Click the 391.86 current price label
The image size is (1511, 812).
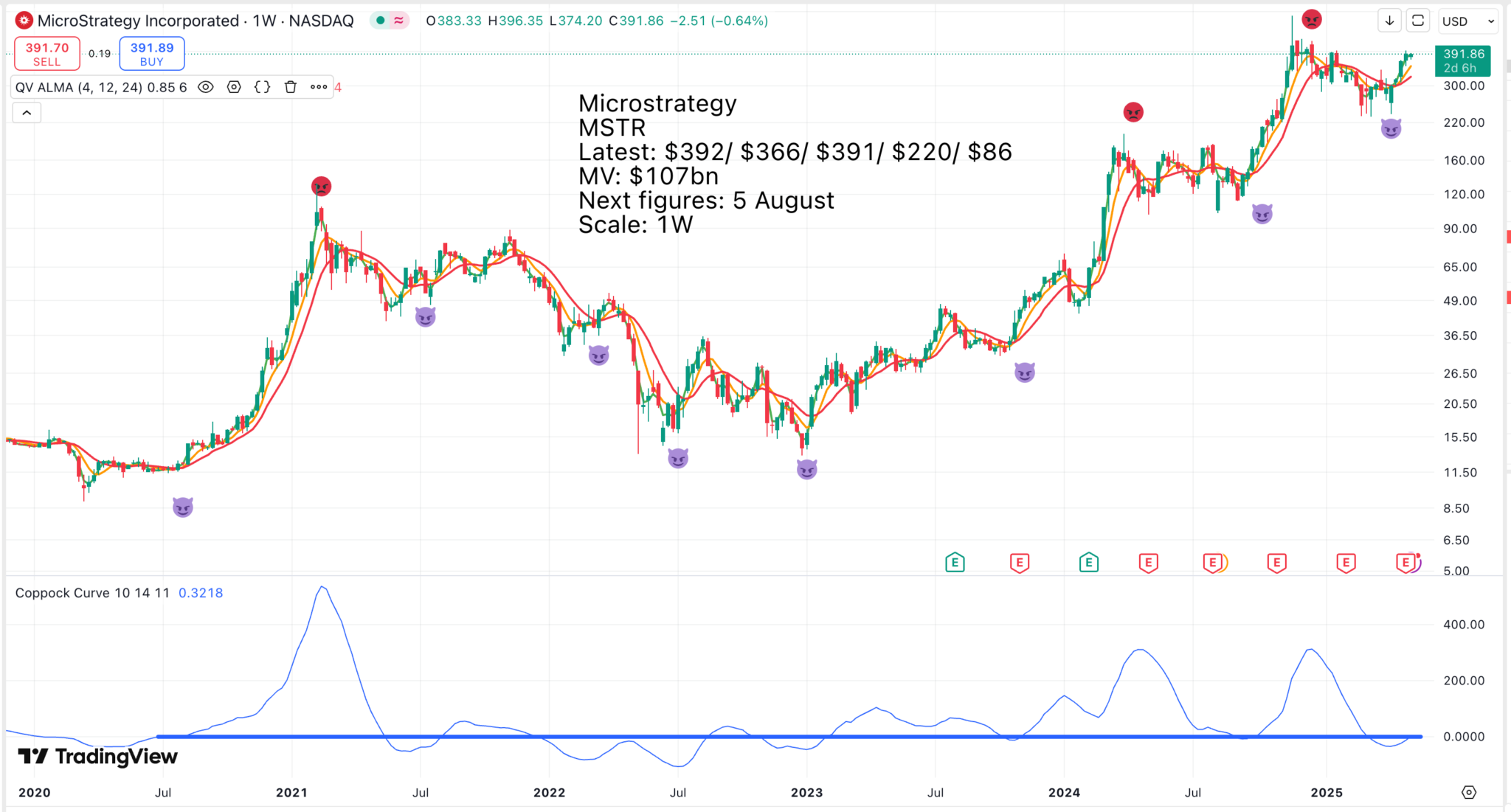[1462, 60]
